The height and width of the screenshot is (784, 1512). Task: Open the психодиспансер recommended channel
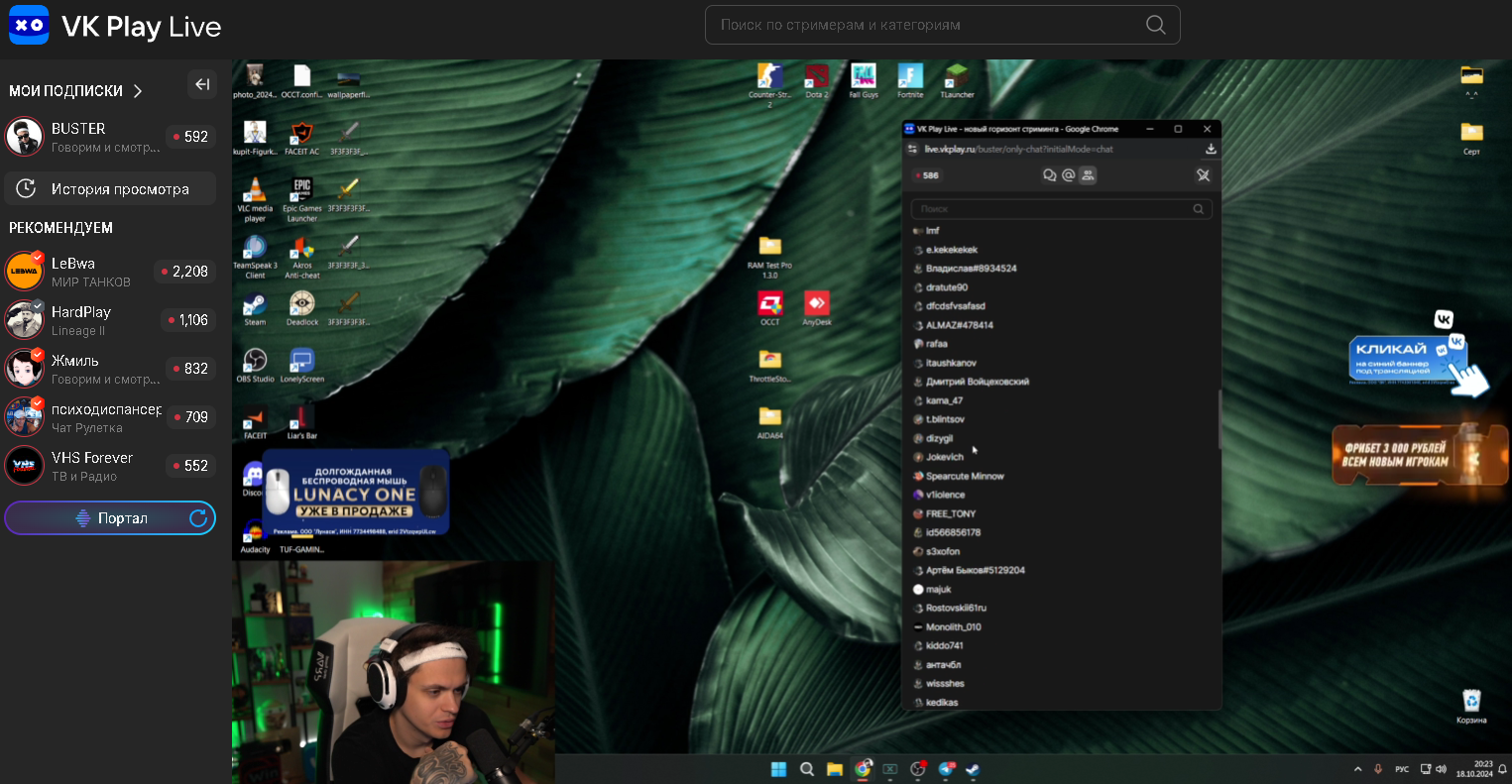[109, 417]
